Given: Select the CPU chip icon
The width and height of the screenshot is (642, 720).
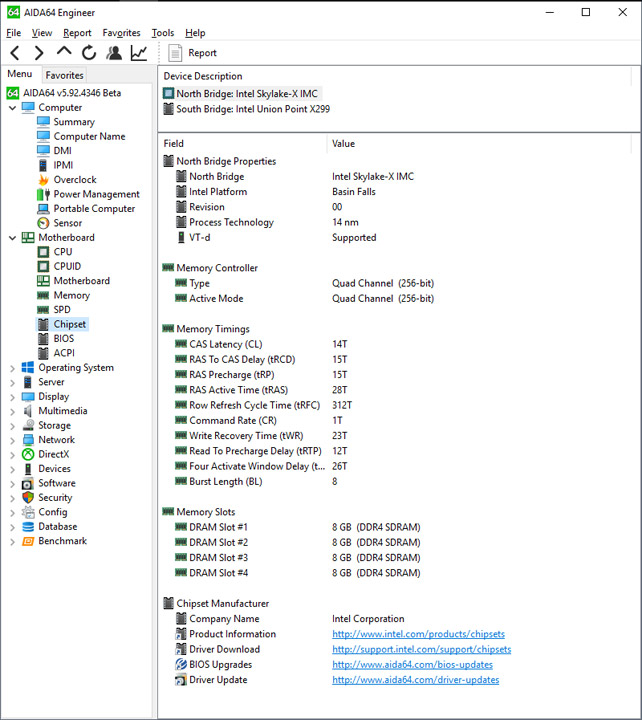Looking at the screenshot, I should pos(43,252).
